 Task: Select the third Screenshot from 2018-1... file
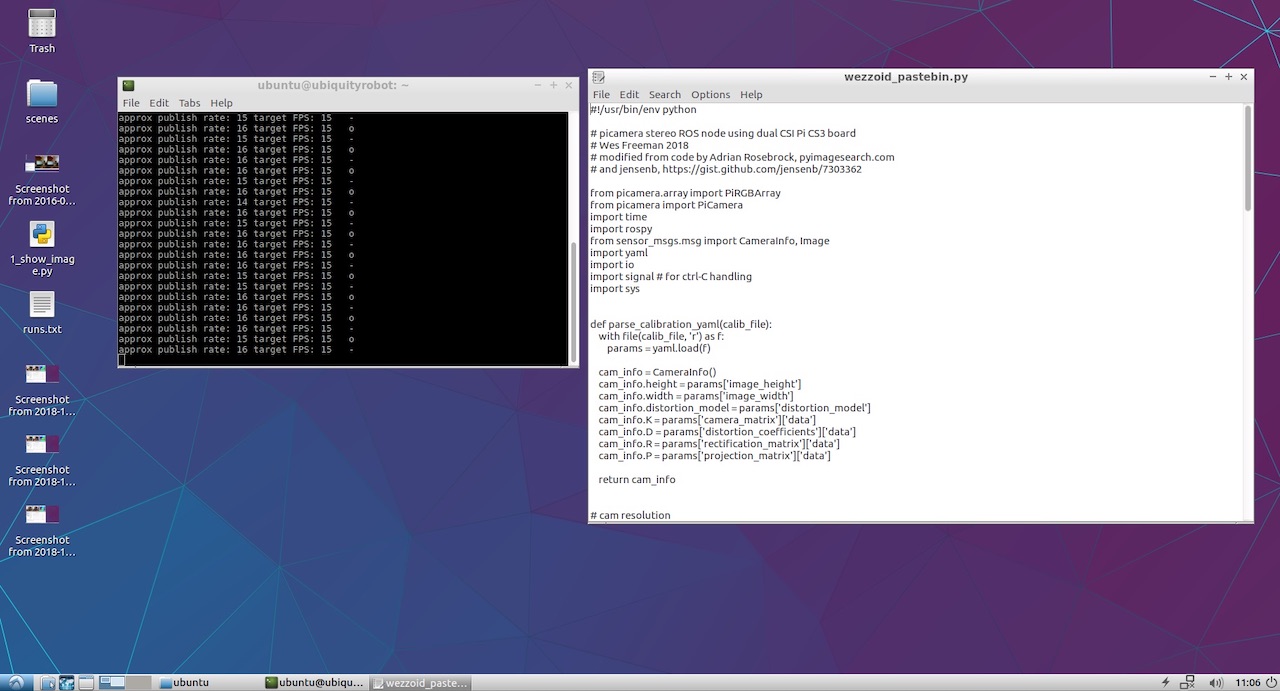point(42,530)
